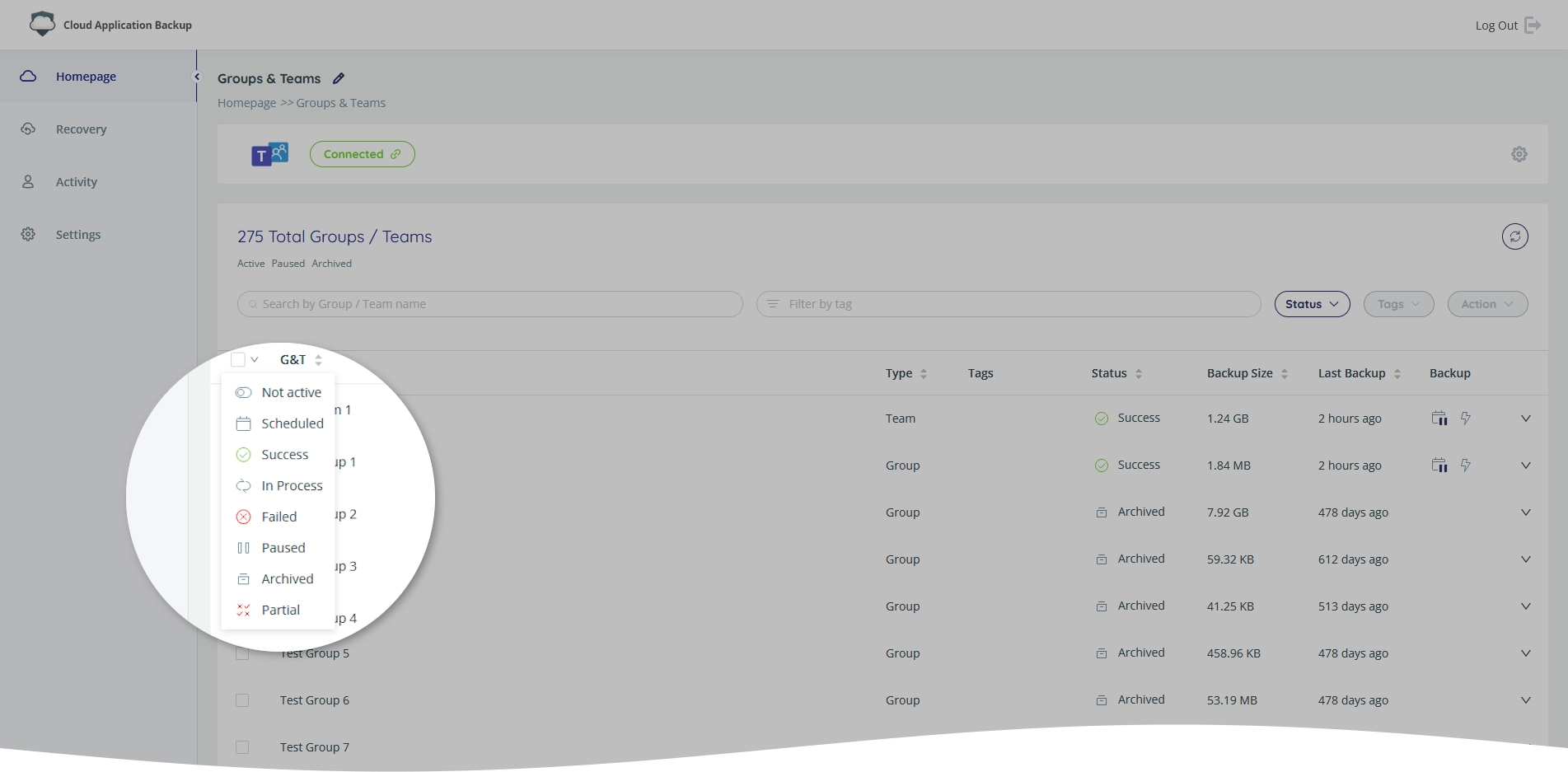Sort by the G&T column arrows
1568x772 pixels.
click(318, 359)
